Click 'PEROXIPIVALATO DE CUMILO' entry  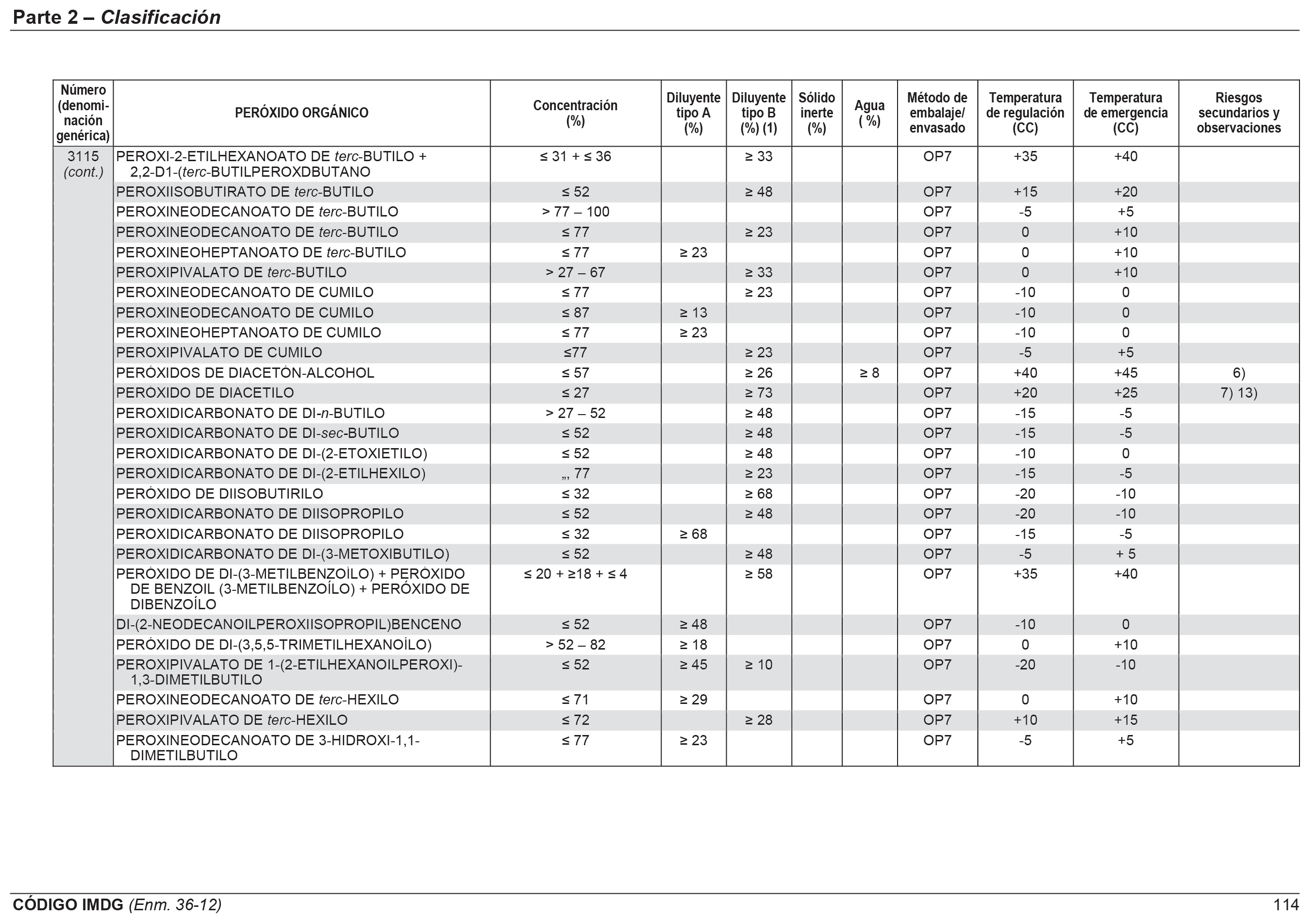219,352
